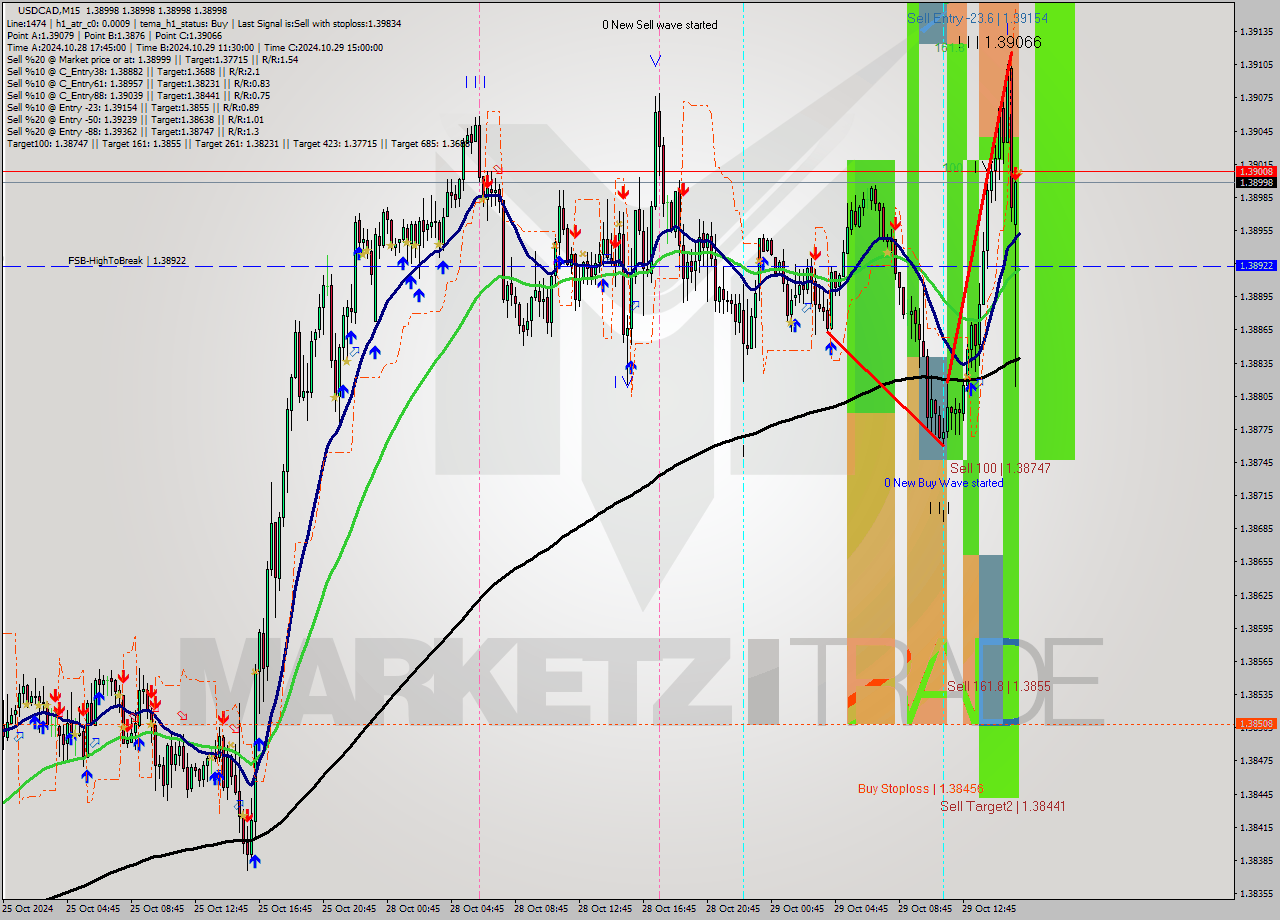This screenshot has width=1280, height=920.
Task: Click the '1.39066' Point C price label
Action: [x=1013, y=42]
